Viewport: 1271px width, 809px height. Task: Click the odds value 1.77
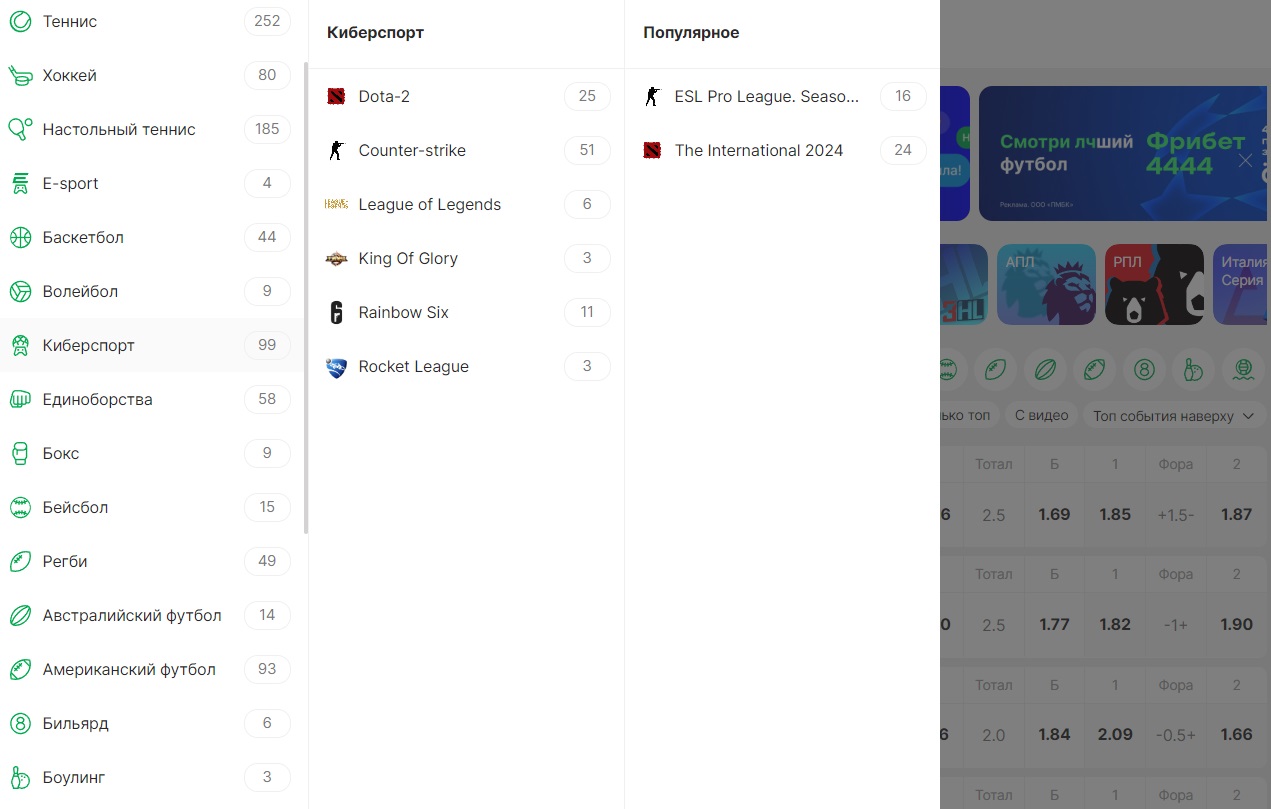pyautogui.click(x=1054, y=624)
